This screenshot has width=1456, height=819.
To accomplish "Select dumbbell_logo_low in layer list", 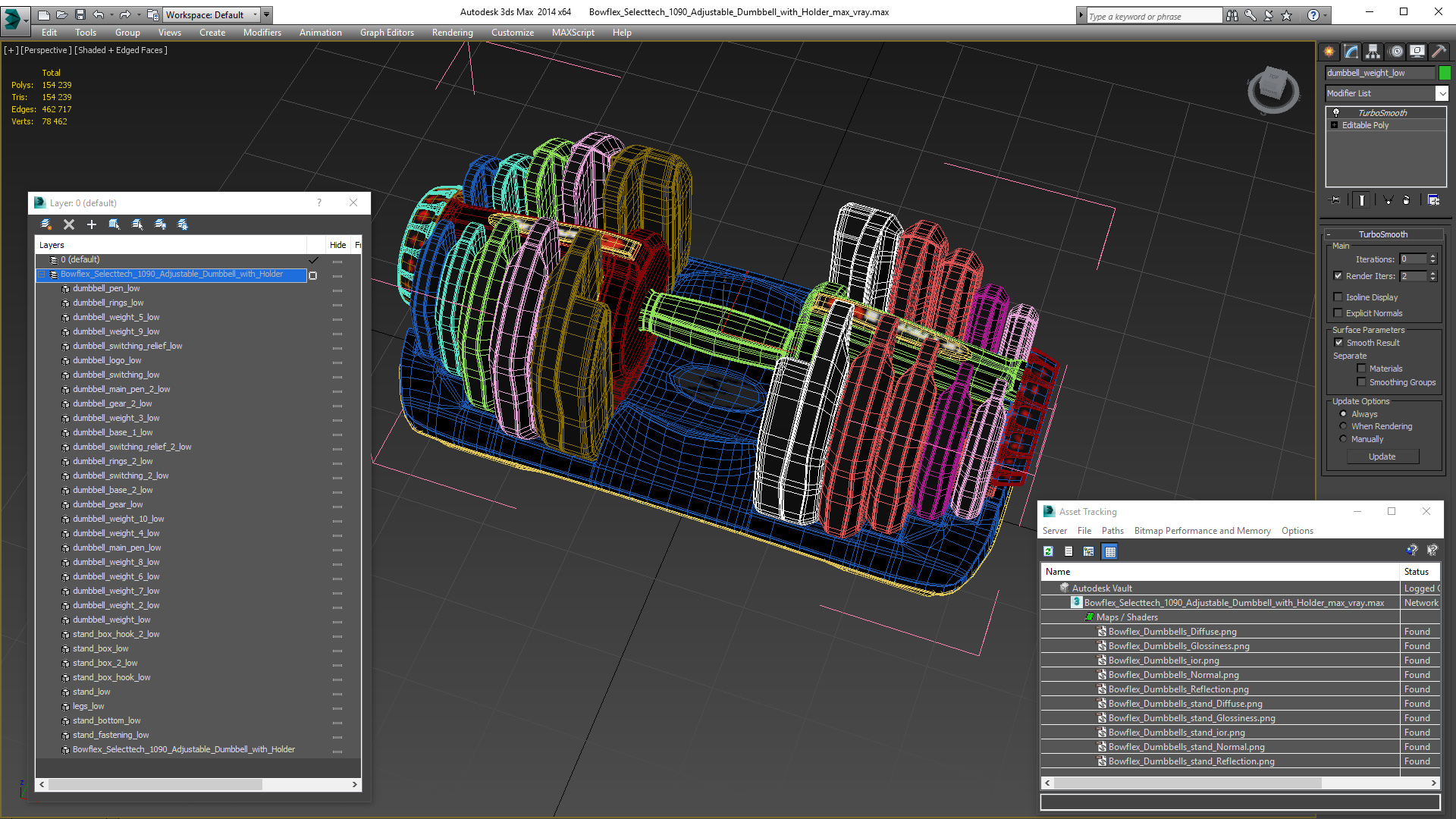I will point(107,360).
